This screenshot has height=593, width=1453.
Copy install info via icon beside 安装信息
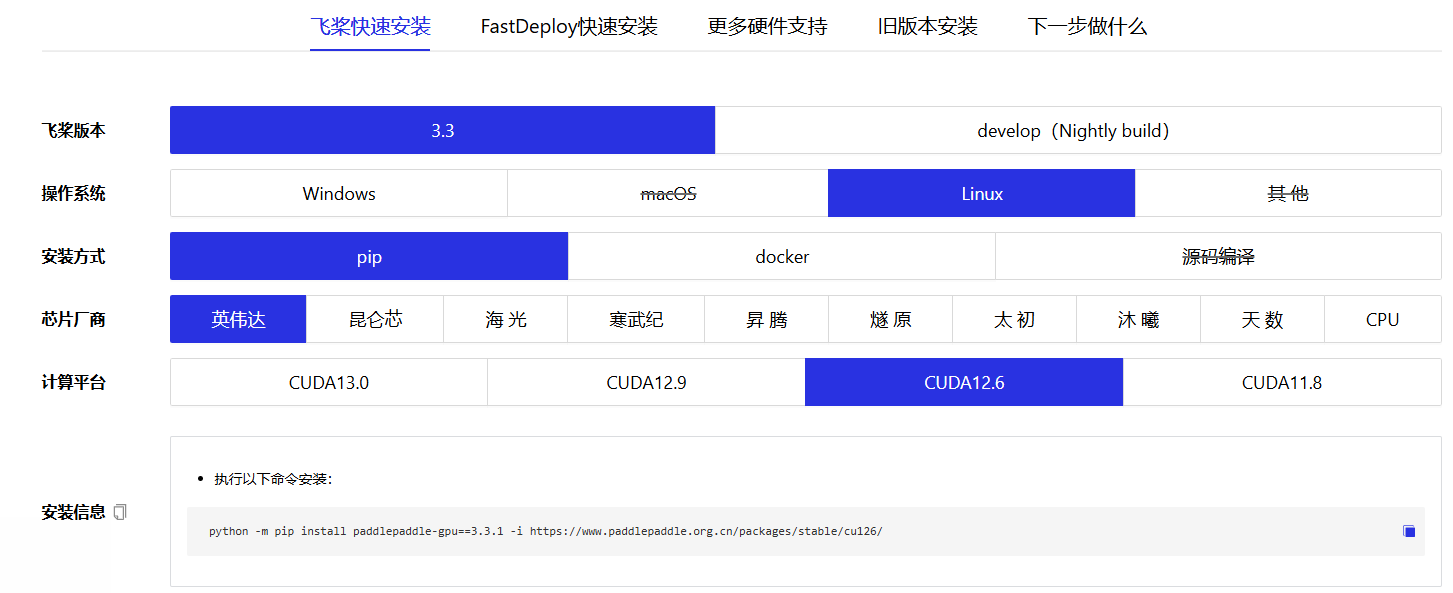(x=121, y=512)
